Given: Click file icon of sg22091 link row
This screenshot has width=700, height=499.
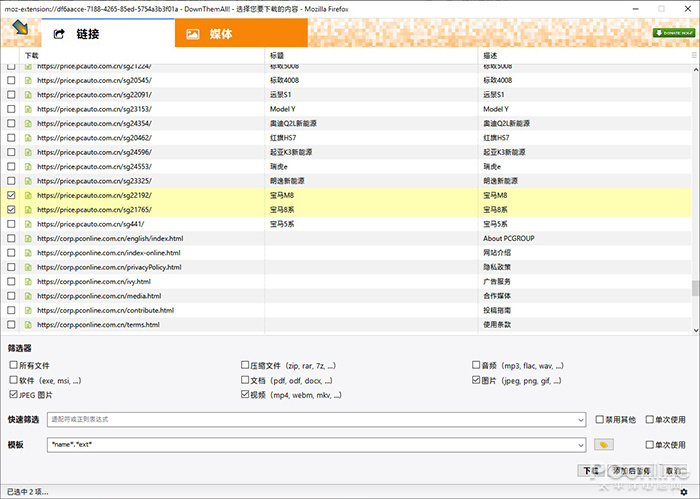Looking at the screenshot, I should tap(28, 95).
